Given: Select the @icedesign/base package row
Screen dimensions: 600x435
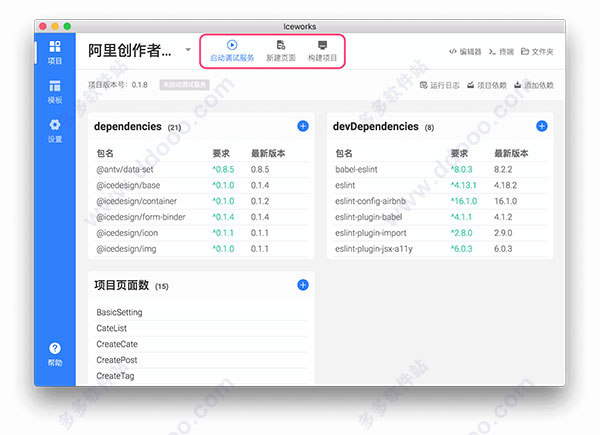Looking at the screenshot, I should (x=202, y=185).
